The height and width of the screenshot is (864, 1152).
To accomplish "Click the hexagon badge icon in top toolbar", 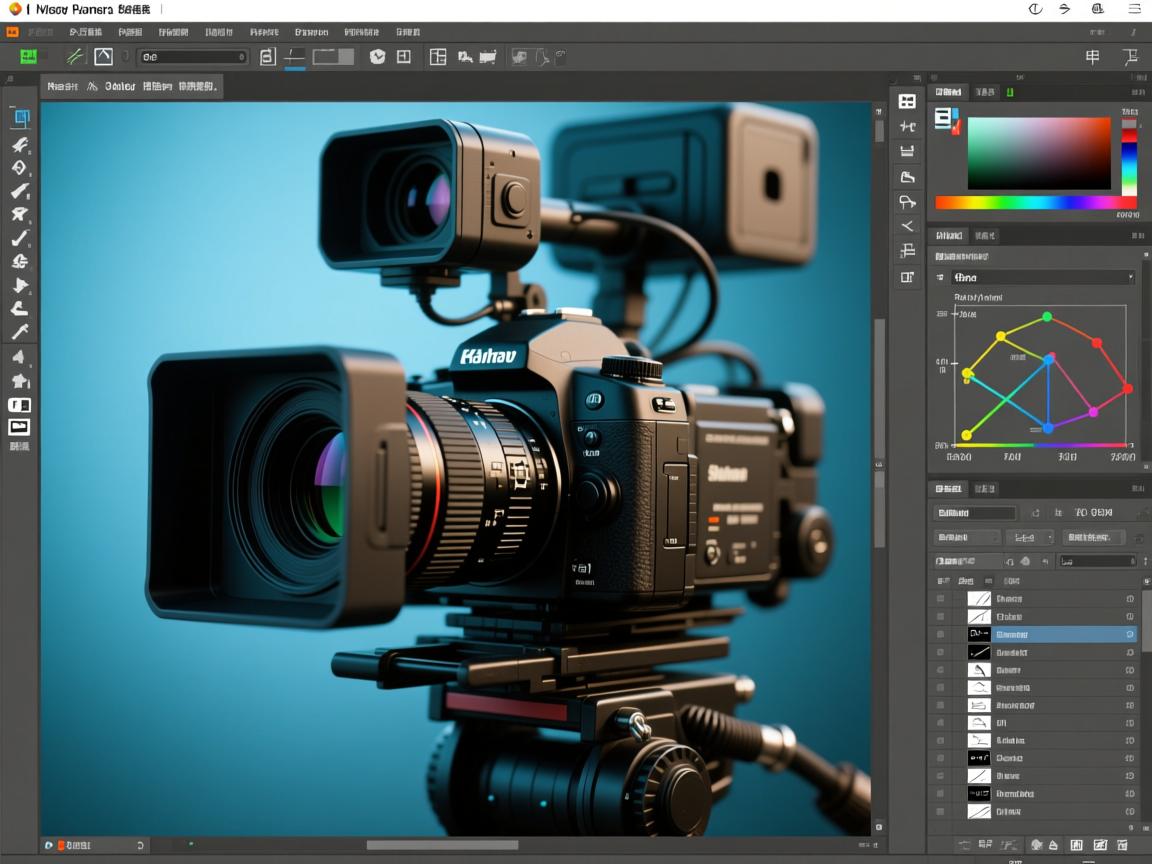I will click(377, 57).
